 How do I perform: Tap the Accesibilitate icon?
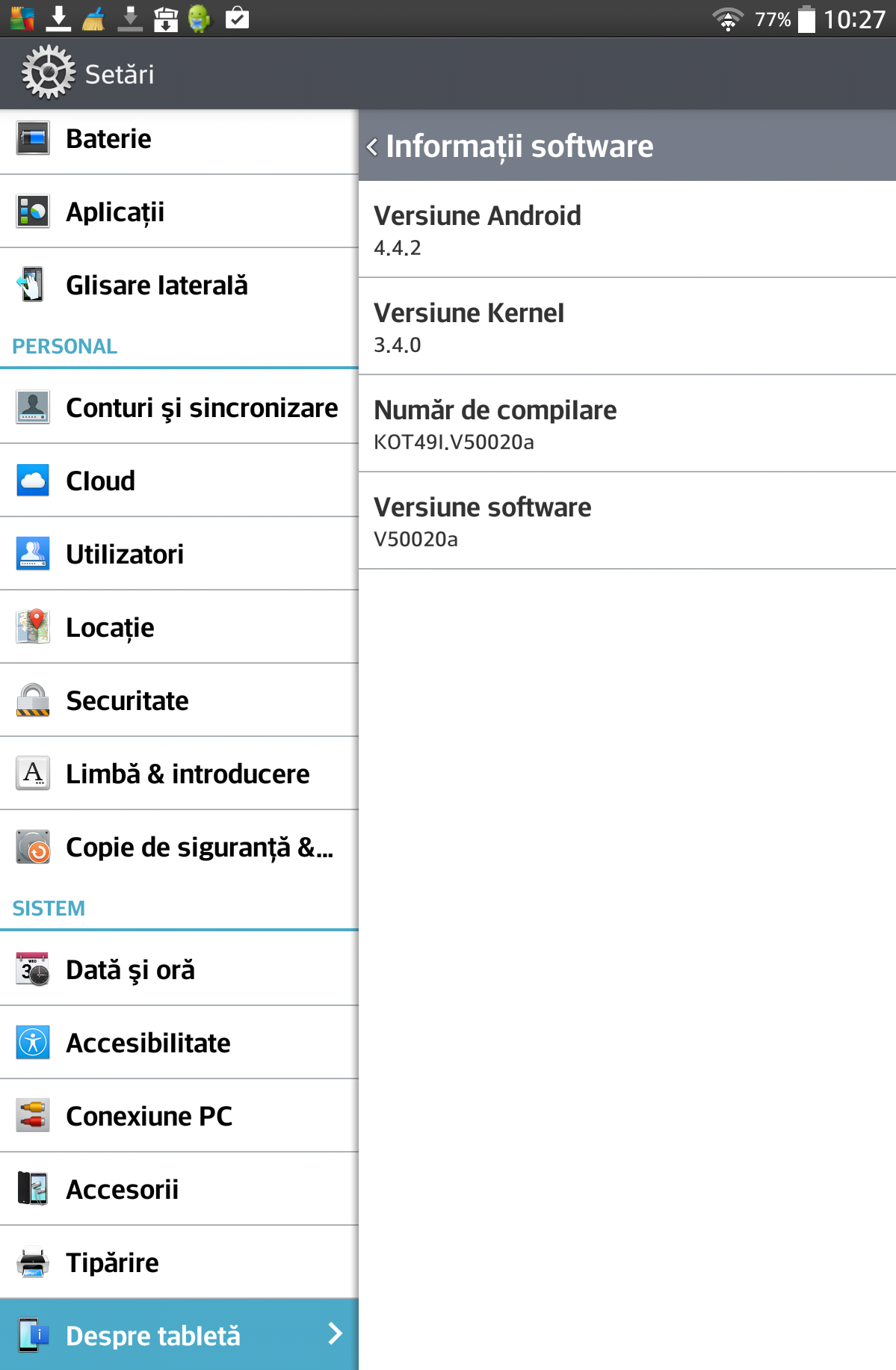point(33,1043)
